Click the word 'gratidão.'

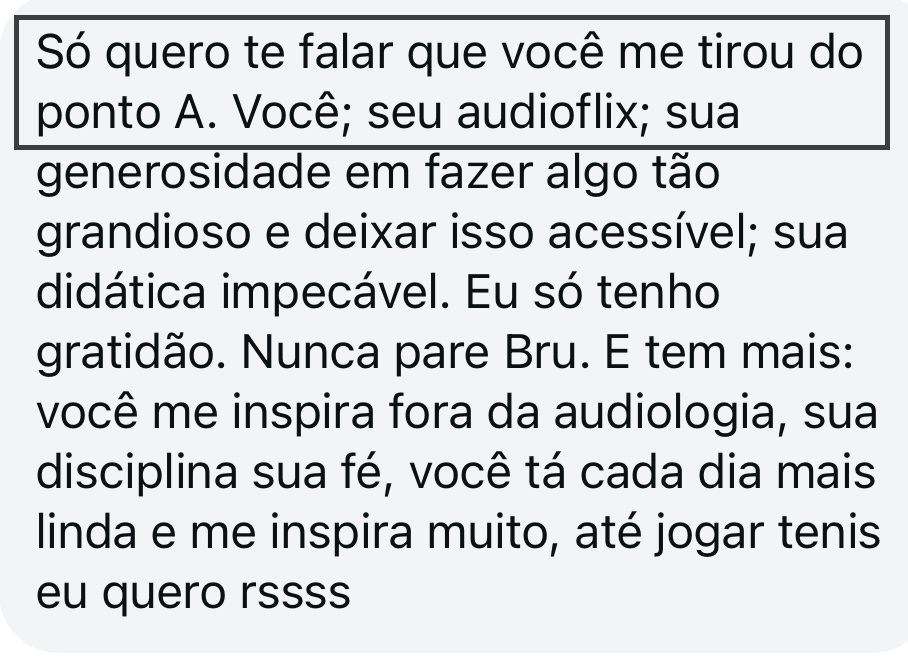coord(131,355)
